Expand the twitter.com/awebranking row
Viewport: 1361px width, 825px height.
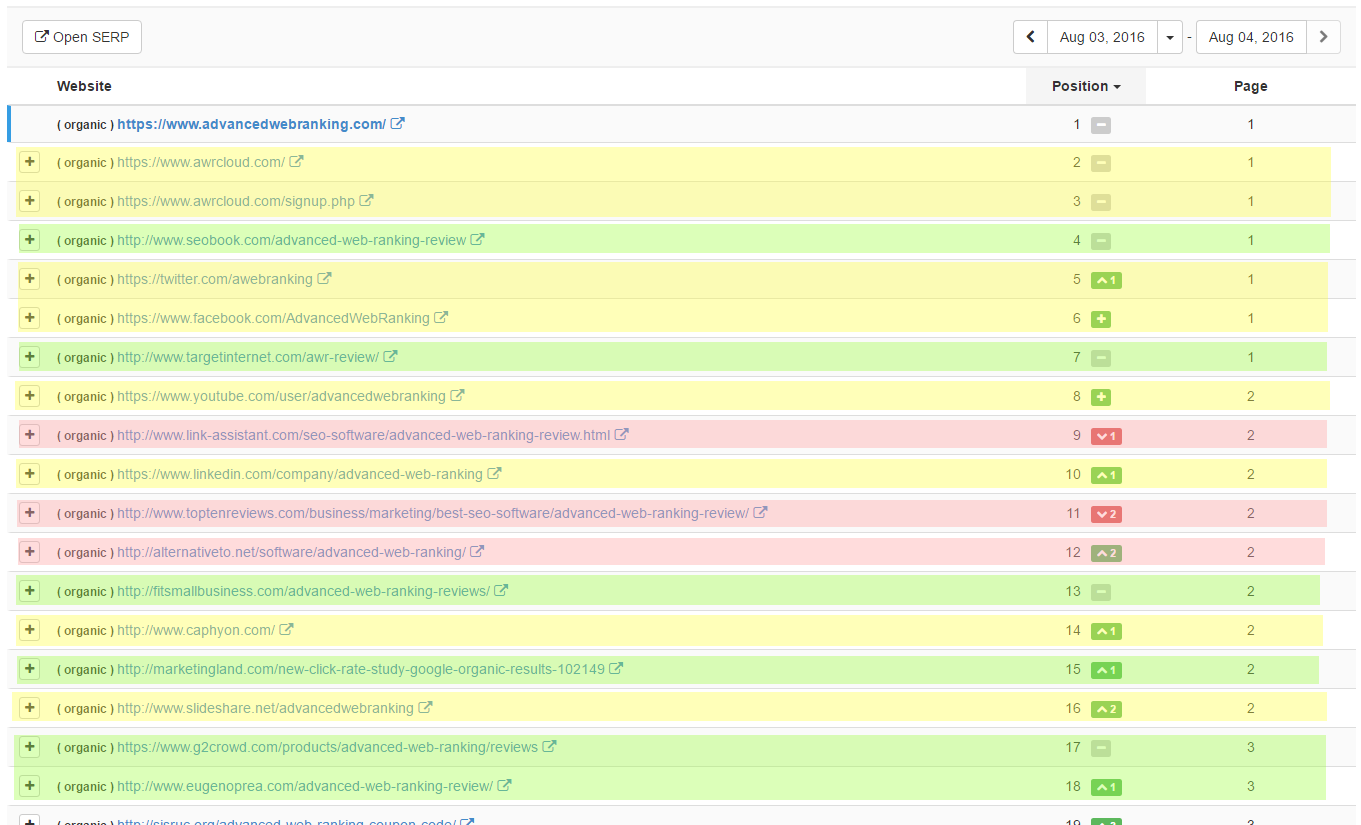[29, 279]
